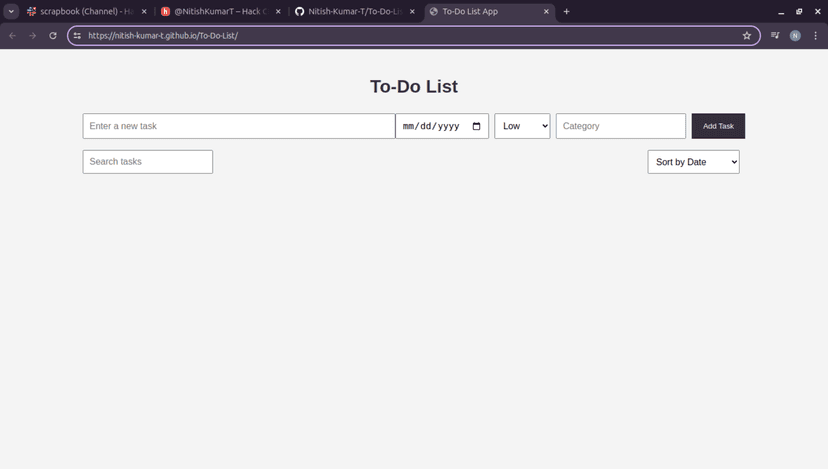Focus the Category input field
The width and height of the screenshot is (828, 469).
(620, 126)
